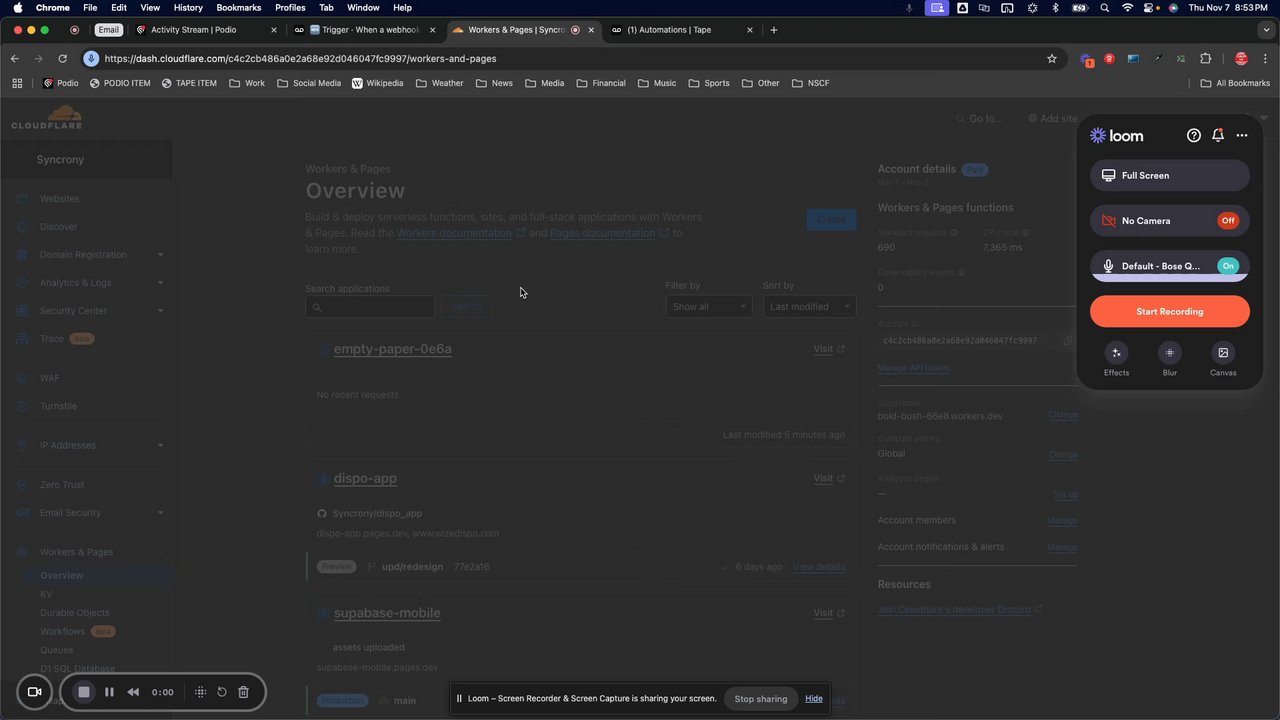Open Loom more options menu
This screenshot has width=1280, height=720.
click(1242, 135)
